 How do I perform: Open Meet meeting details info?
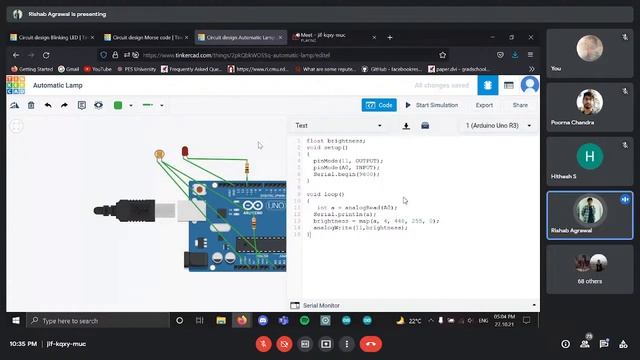point(565,344)
